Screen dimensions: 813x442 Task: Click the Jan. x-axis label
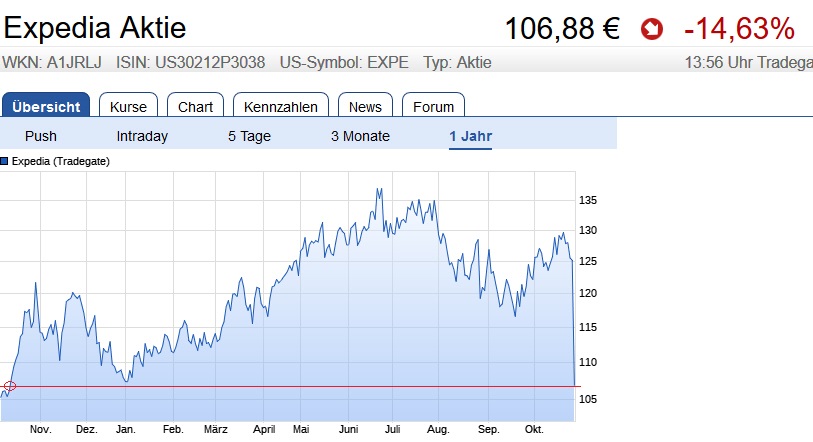point(125,430)
